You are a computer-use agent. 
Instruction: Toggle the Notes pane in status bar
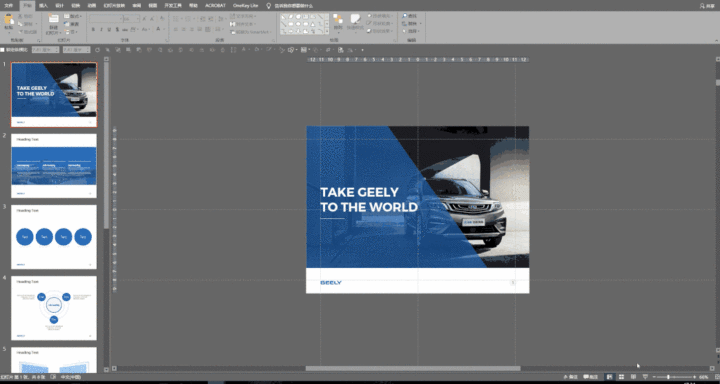click(570, 377)
